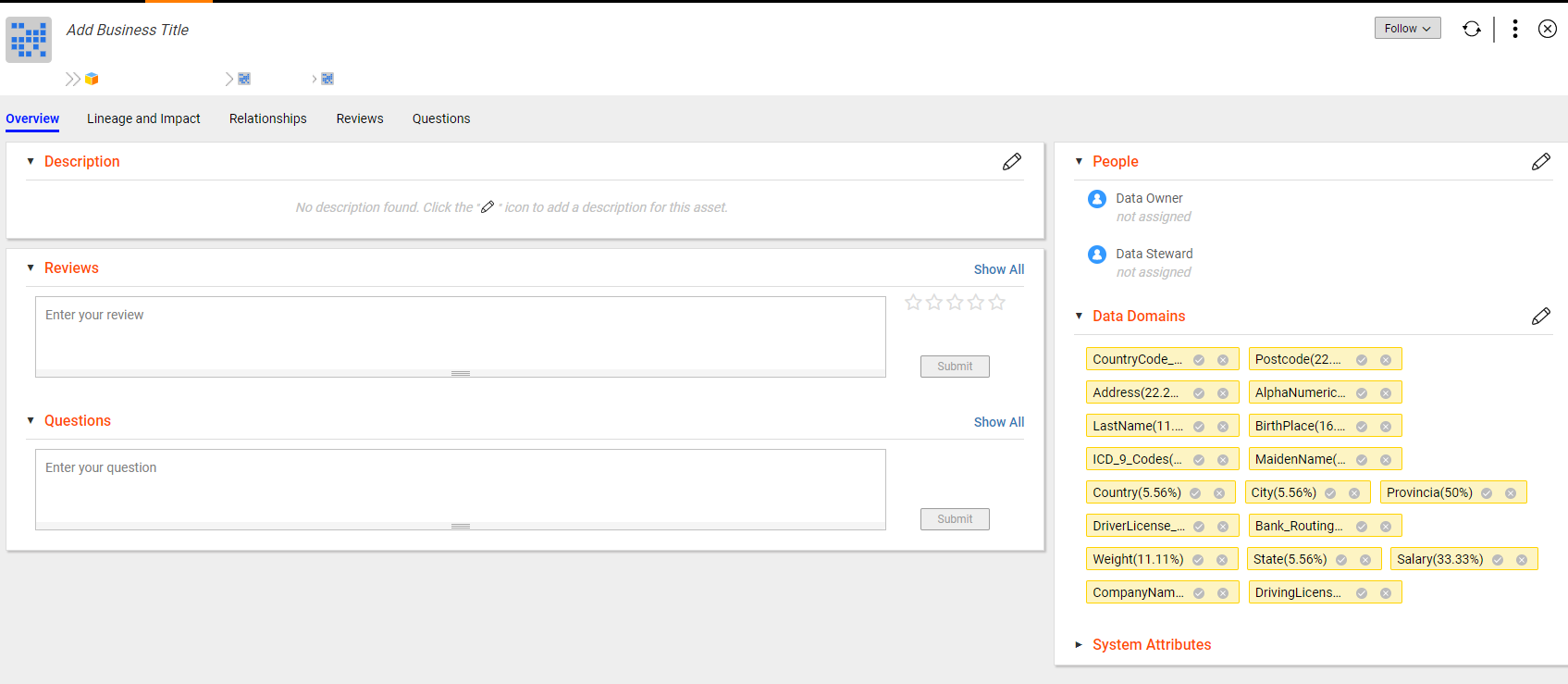Collapse the Description section
This screenshot has height=684, width=1568.
tap(31, 162)
